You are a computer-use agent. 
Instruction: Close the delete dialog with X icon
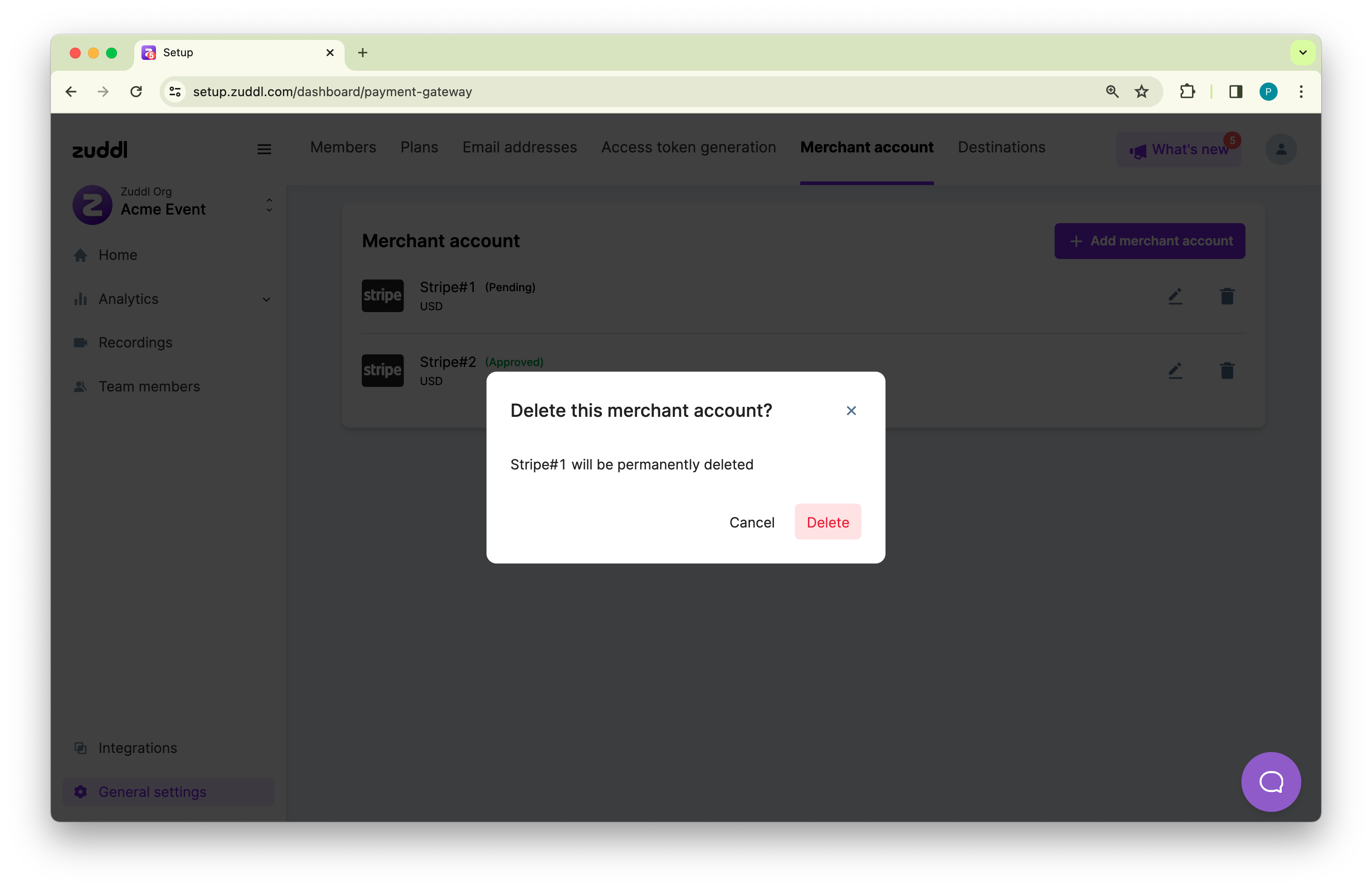click(x=851, y=410)
